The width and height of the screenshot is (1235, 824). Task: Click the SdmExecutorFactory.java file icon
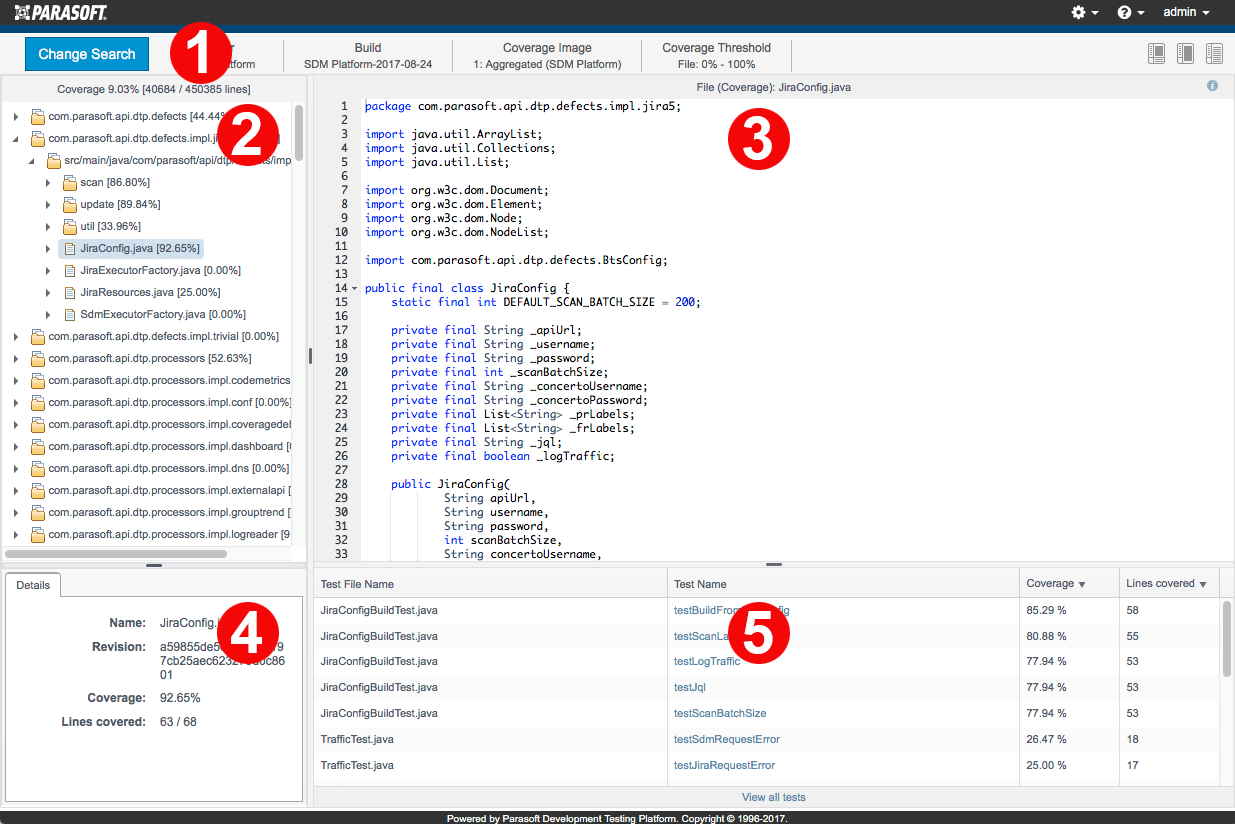(70, 314)
